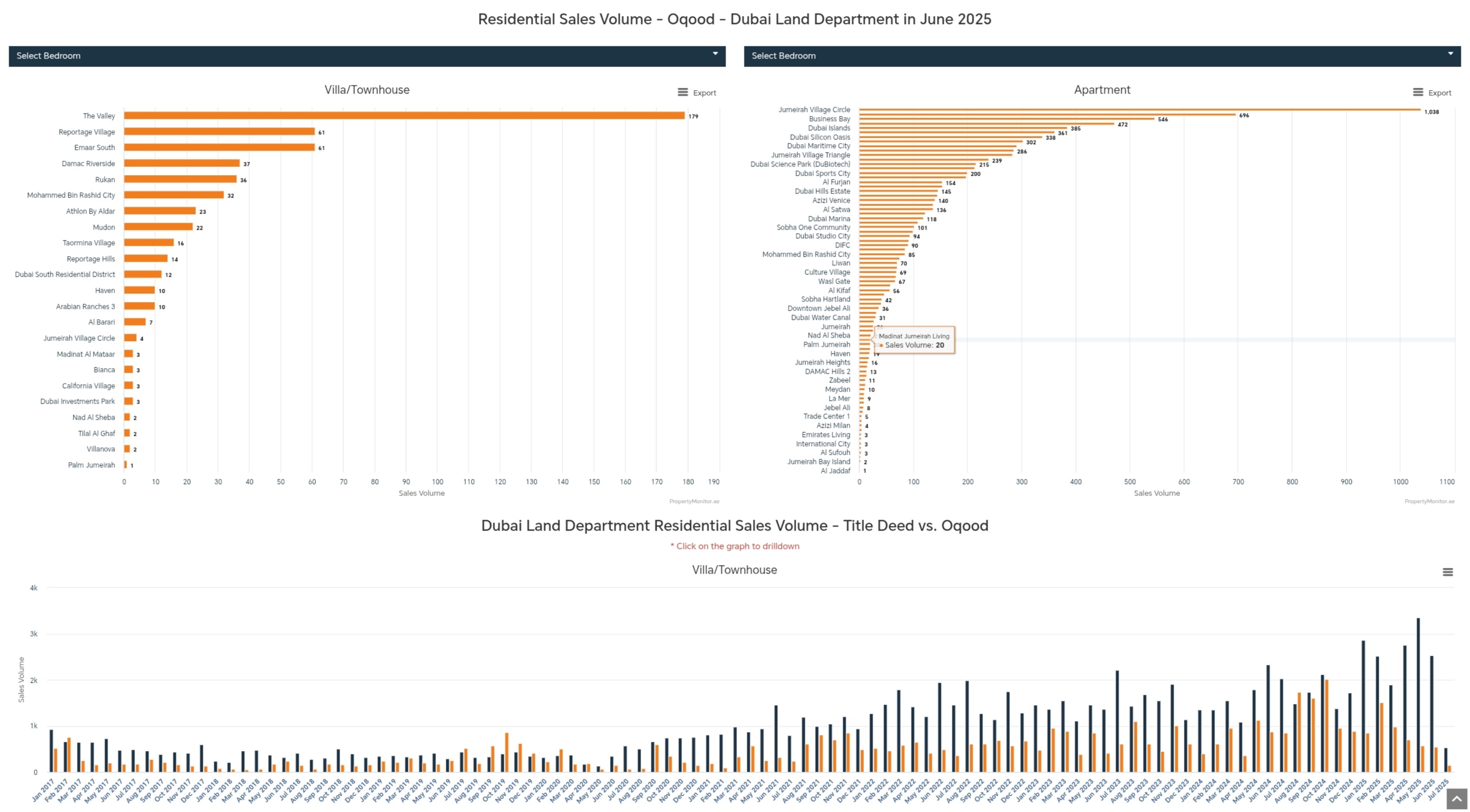Expand the right Select Bedroom dropdown
This screenshot has height=812, width=1470.
1102,56
